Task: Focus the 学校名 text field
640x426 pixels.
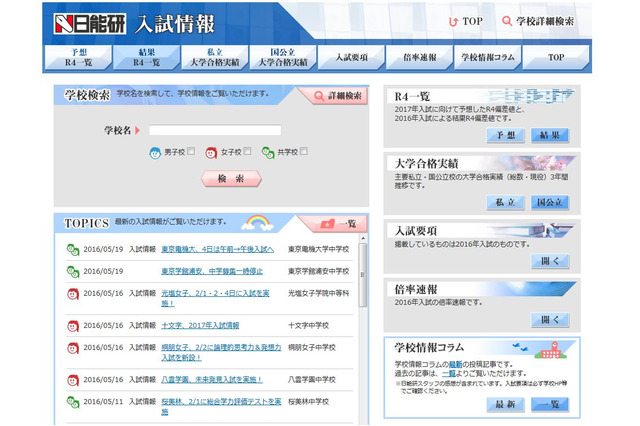Action: [215, 130]
